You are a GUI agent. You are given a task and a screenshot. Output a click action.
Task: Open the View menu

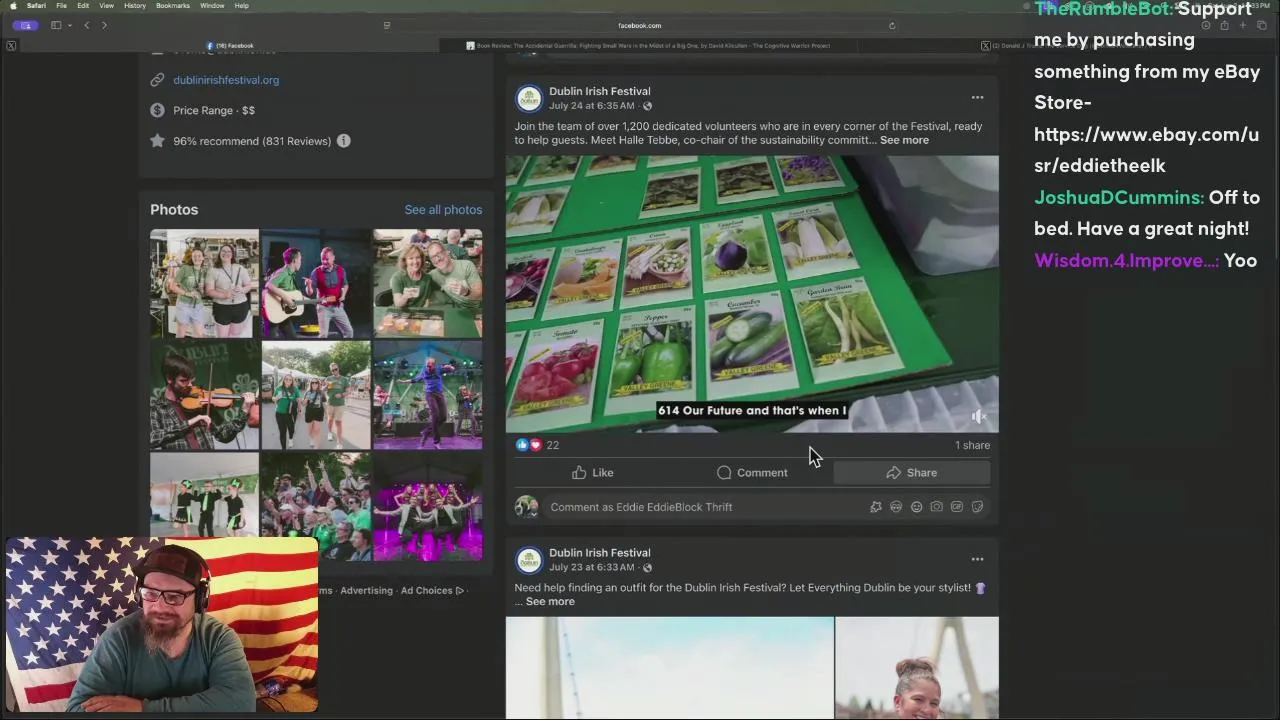pos(106,6)
